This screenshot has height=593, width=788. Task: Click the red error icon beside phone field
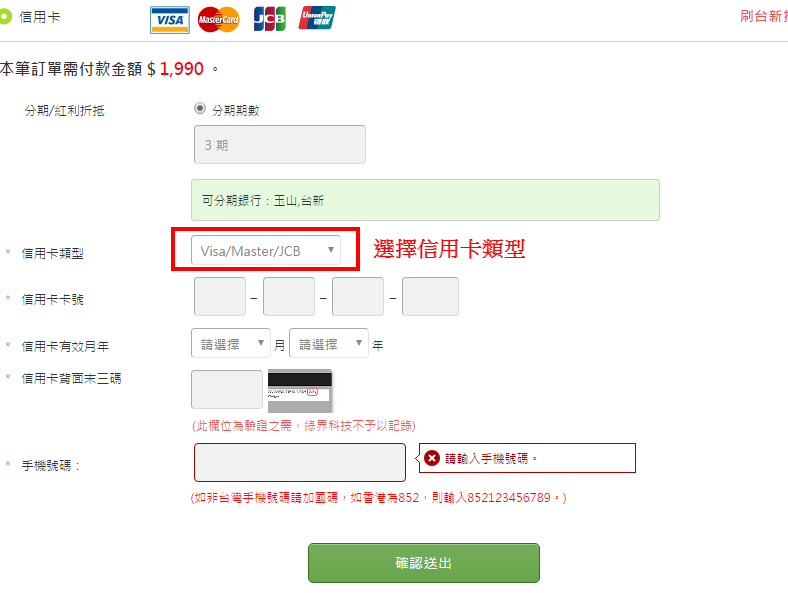432,458
